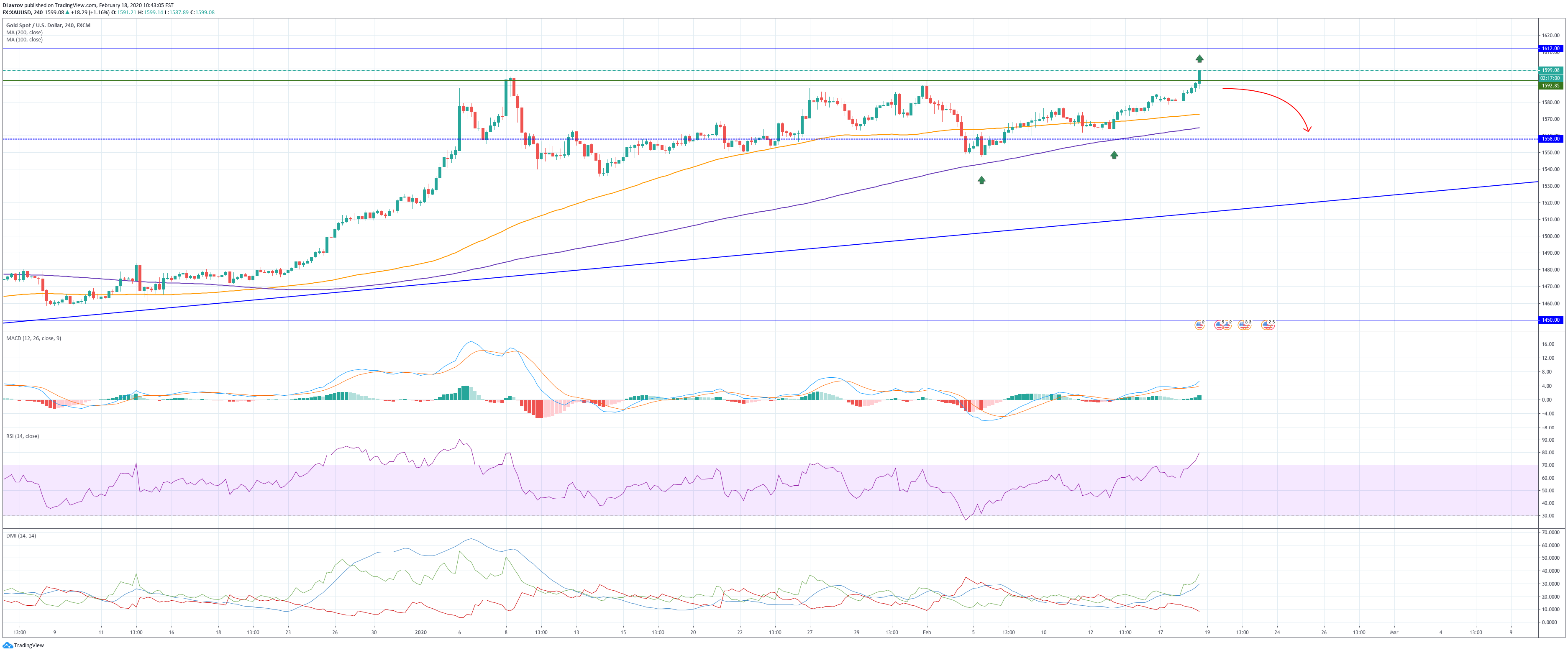This screenshot has width=1568, height=653.
Task: Click the 2020 label on time axis
Action: coord(420,633)
